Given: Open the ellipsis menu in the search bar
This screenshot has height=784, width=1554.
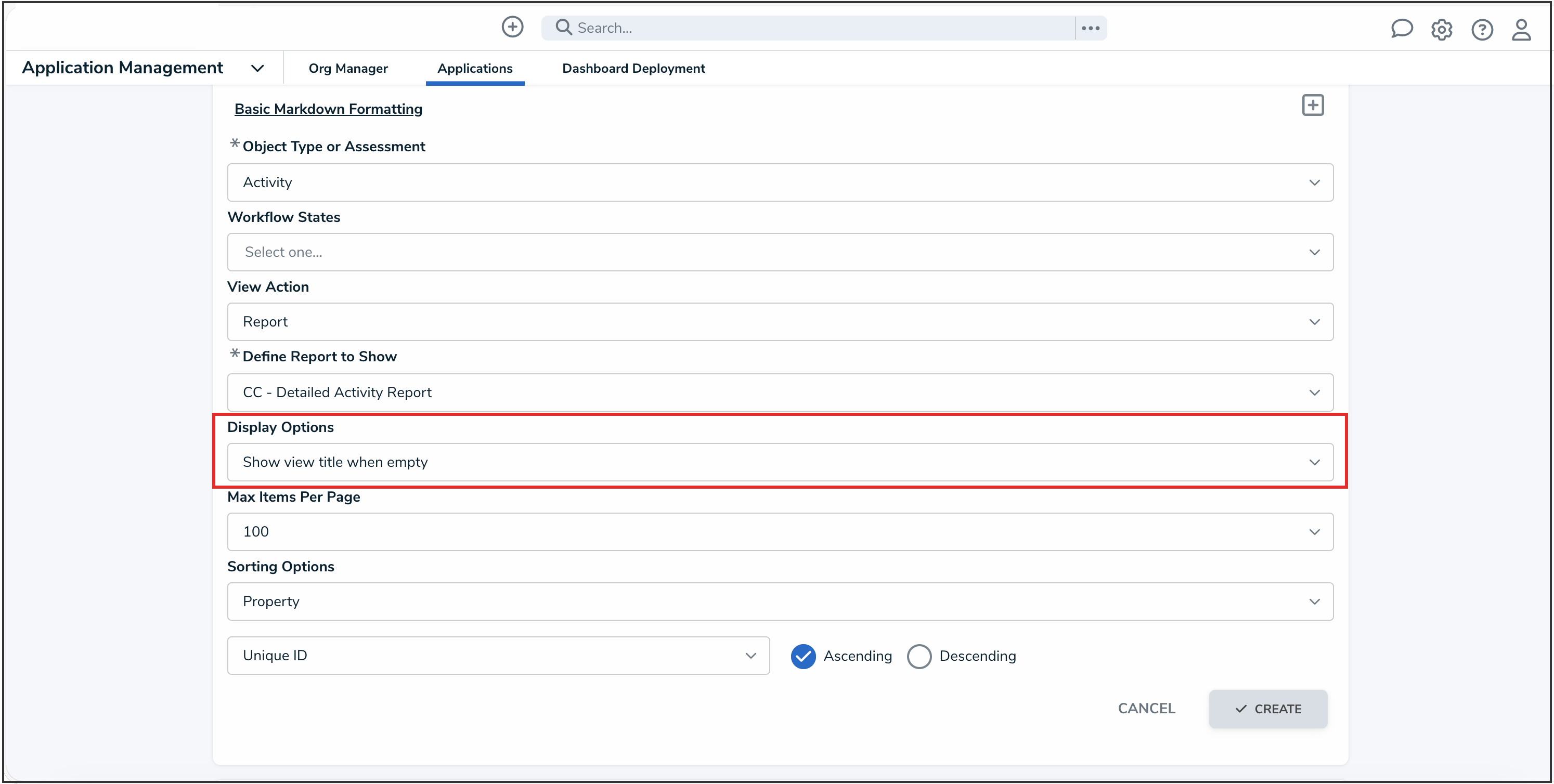Looking at the screenshot, I should click(1090, 27).
